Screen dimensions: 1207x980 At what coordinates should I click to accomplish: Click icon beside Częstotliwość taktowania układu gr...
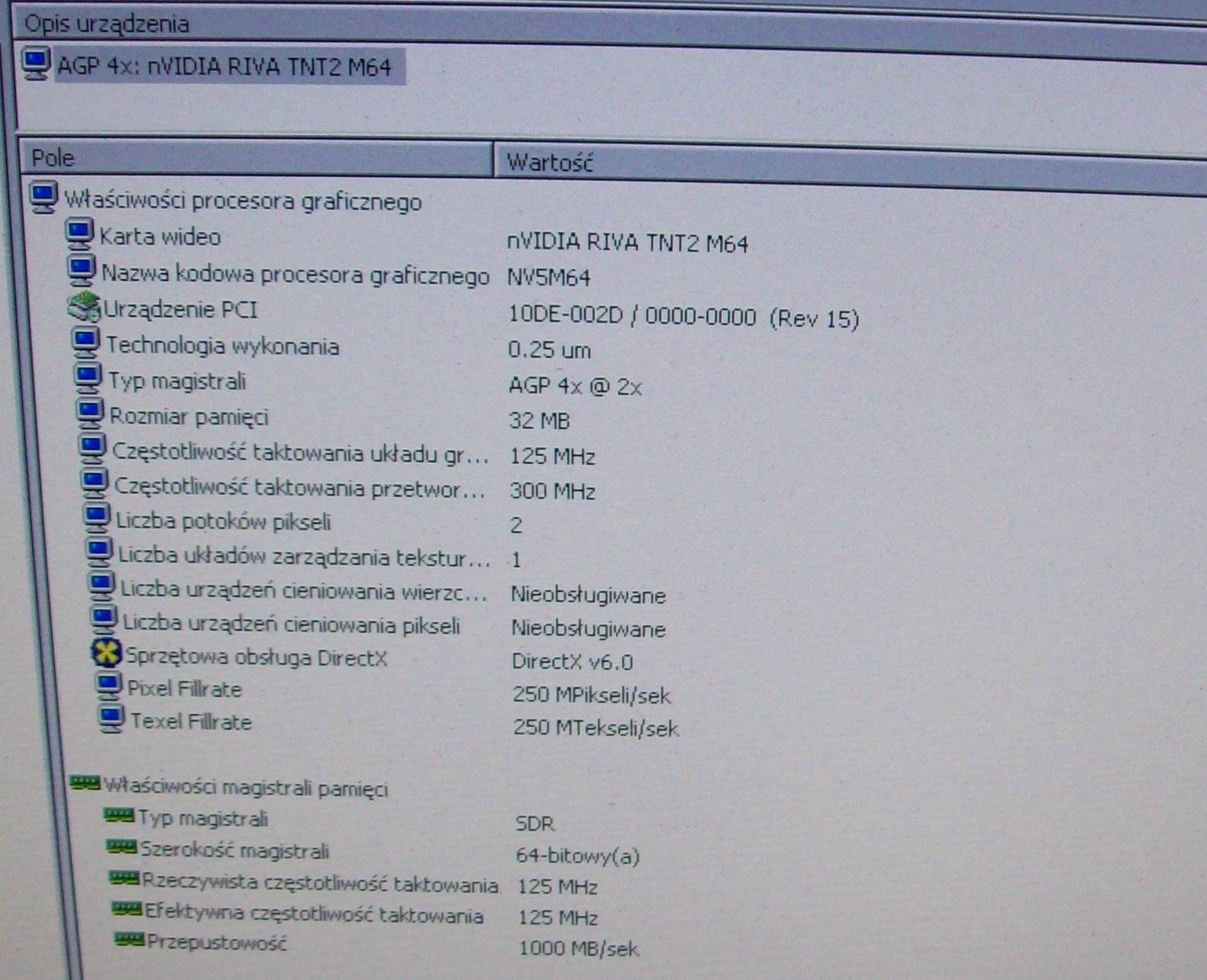click(x=92, y=448)
